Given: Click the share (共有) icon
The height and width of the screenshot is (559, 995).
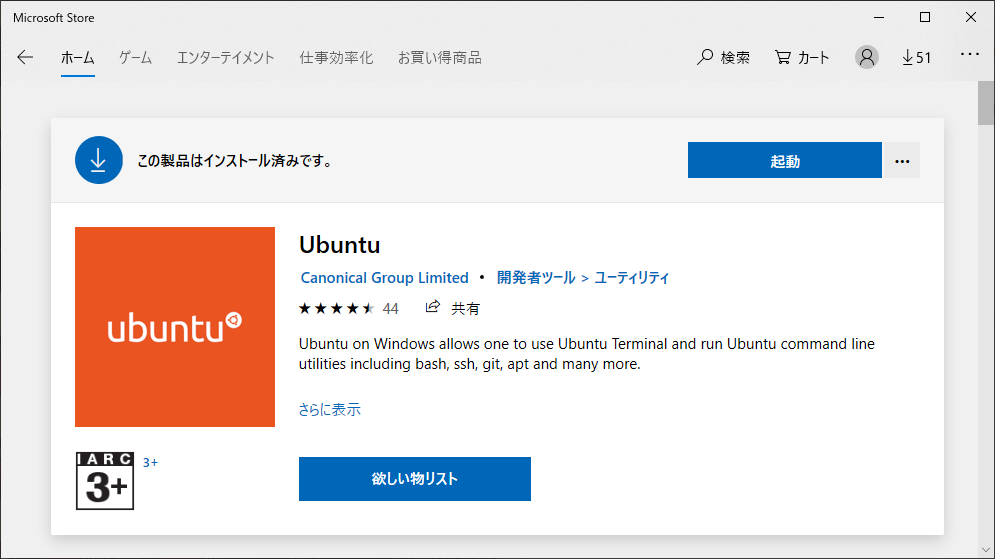Looking at the screenshot, I should (433, 307).
